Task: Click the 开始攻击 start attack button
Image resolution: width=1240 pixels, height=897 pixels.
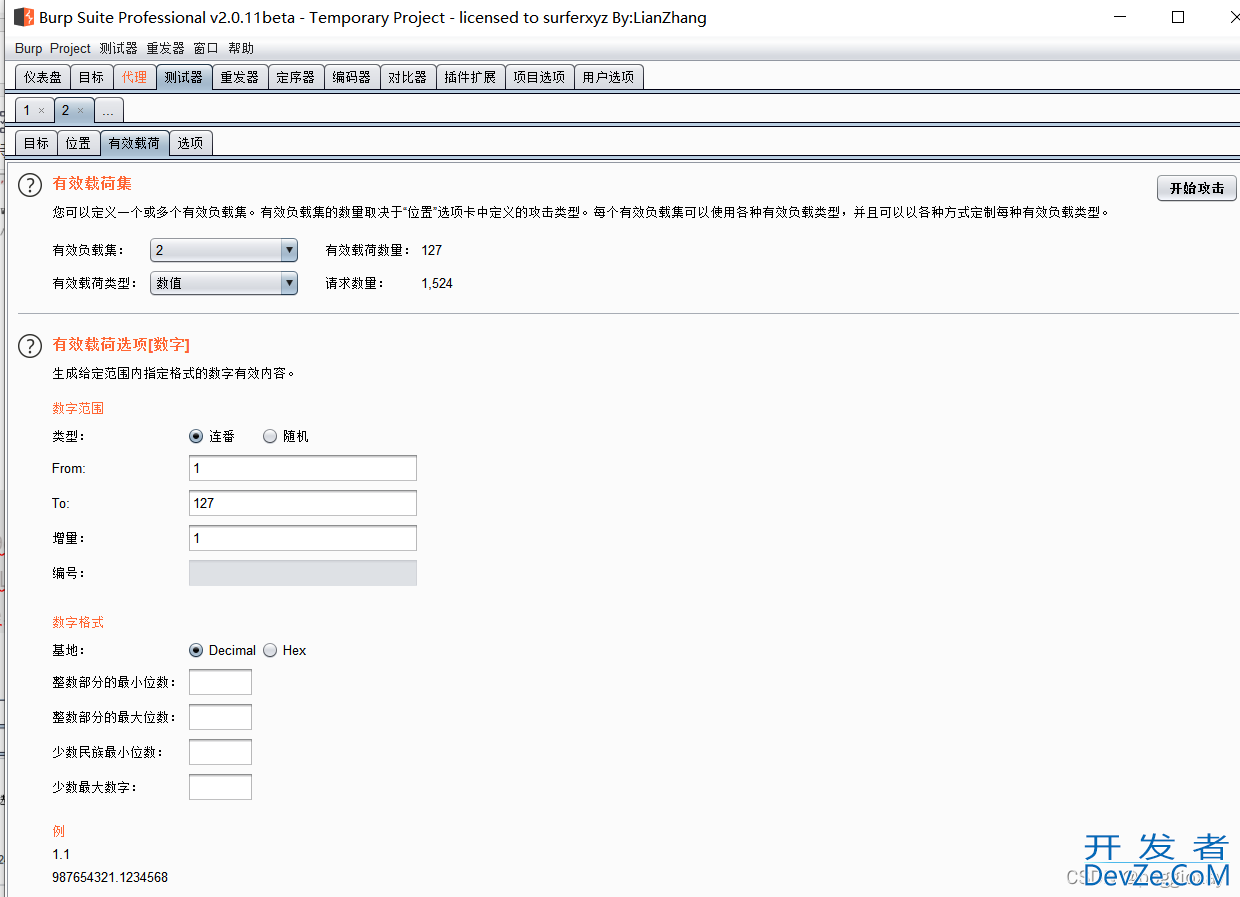Action: [x=1197, y=188]
